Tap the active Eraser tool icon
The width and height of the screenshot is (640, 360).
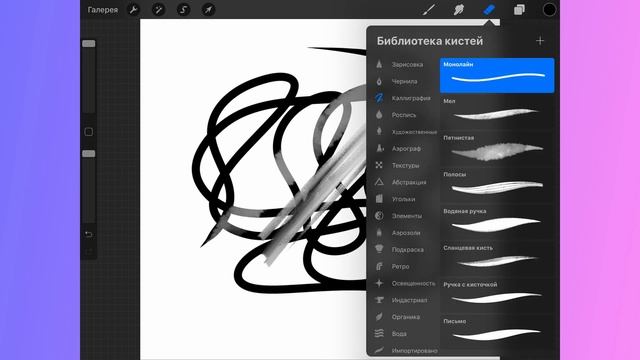489,10
